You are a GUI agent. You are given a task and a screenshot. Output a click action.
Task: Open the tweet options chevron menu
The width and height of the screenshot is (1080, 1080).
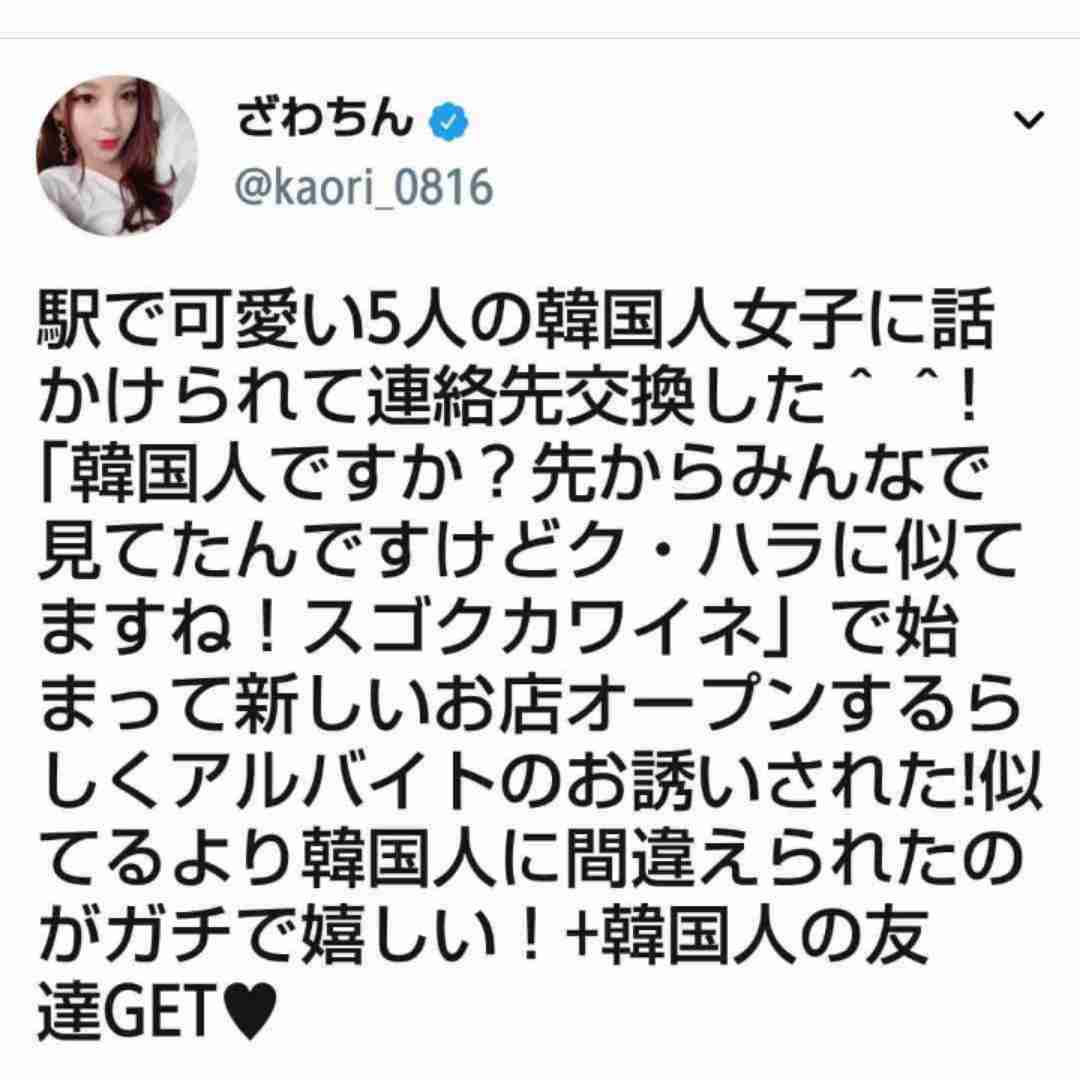[x=1029, y=120]
